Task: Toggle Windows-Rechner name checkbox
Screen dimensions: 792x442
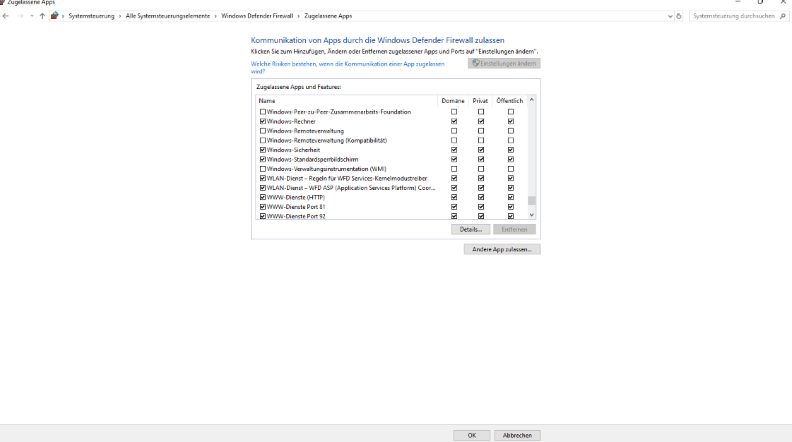Action: [x=263, y=121]
